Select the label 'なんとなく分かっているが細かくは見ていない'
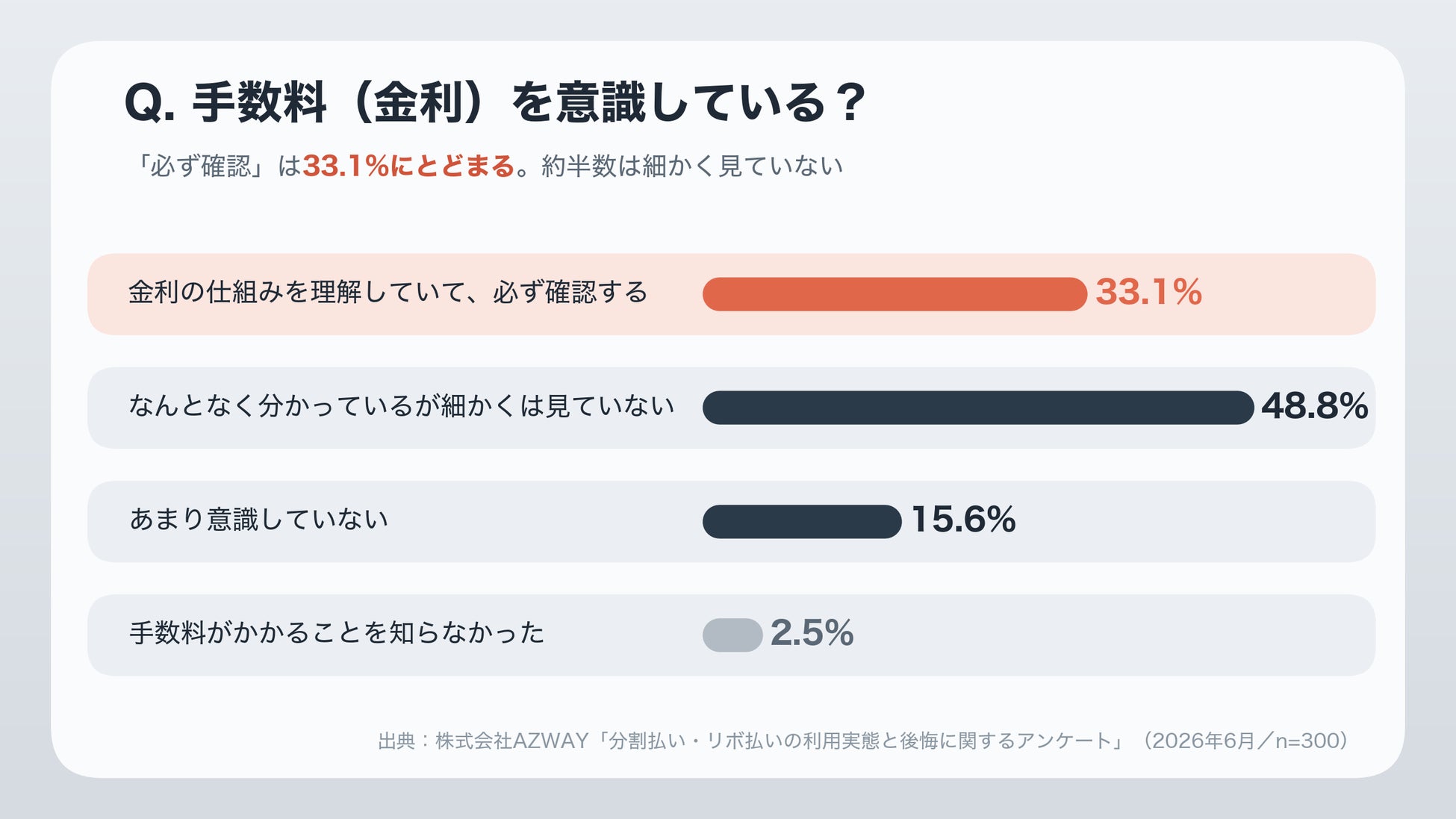 coord(402,405)
